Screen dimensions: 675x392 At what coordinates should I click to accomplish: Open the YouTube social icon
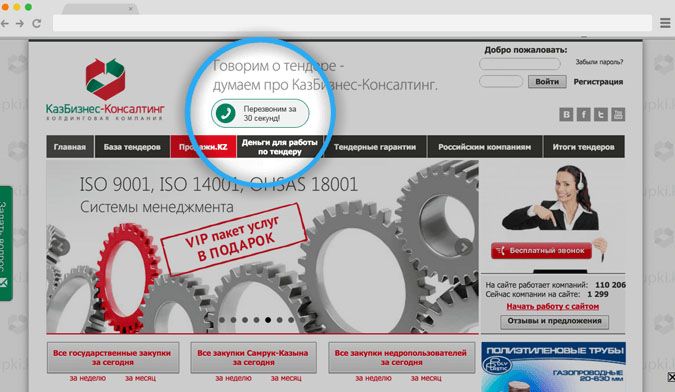point(618,114)
